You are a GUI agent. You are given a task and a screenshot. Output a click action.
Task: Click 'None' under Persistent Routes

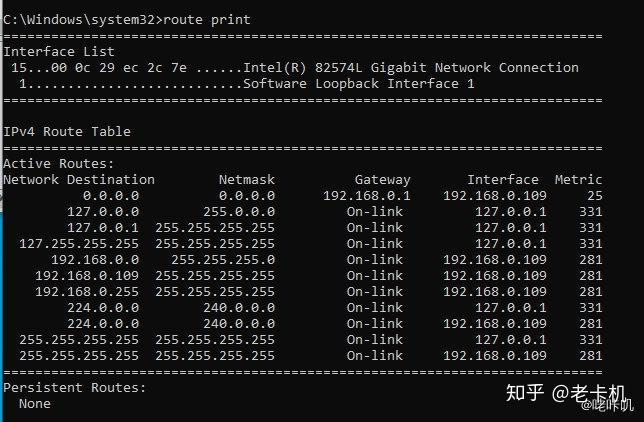pyautogui.click(x=35, y=403)
